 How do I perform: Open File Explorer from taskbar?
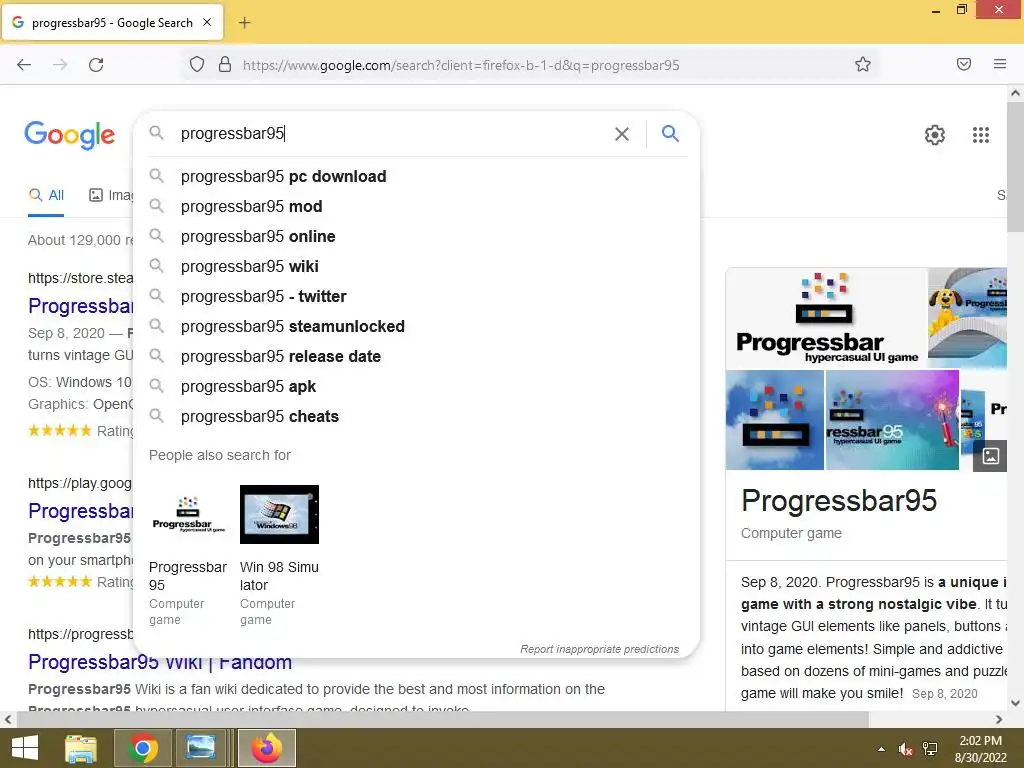coord(81,748)
